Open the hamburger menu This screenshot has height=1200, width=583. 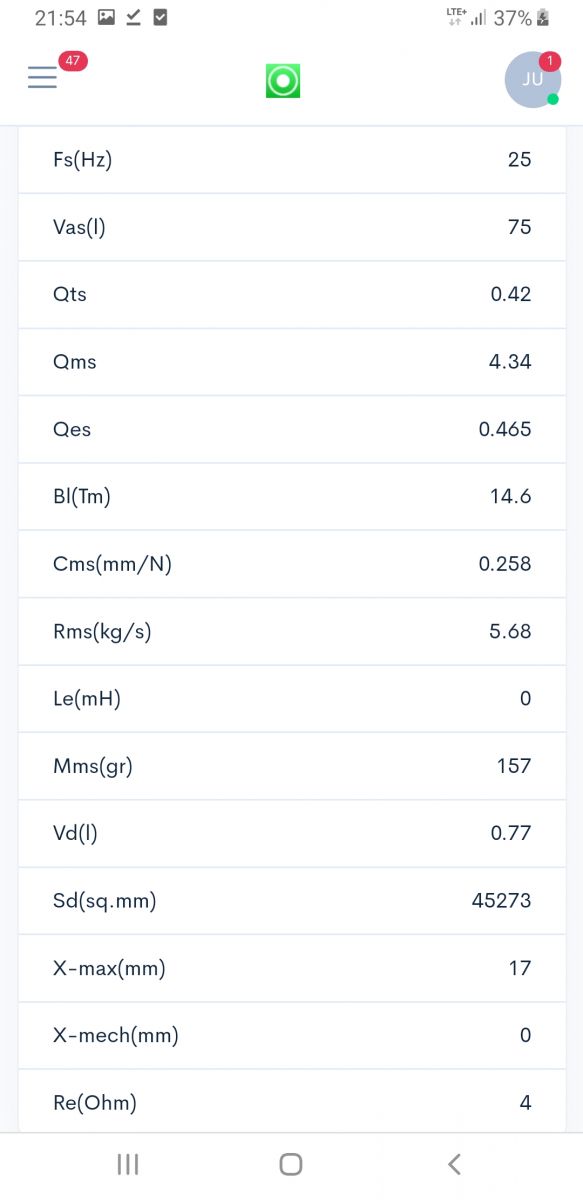click(x=42, y=78)
